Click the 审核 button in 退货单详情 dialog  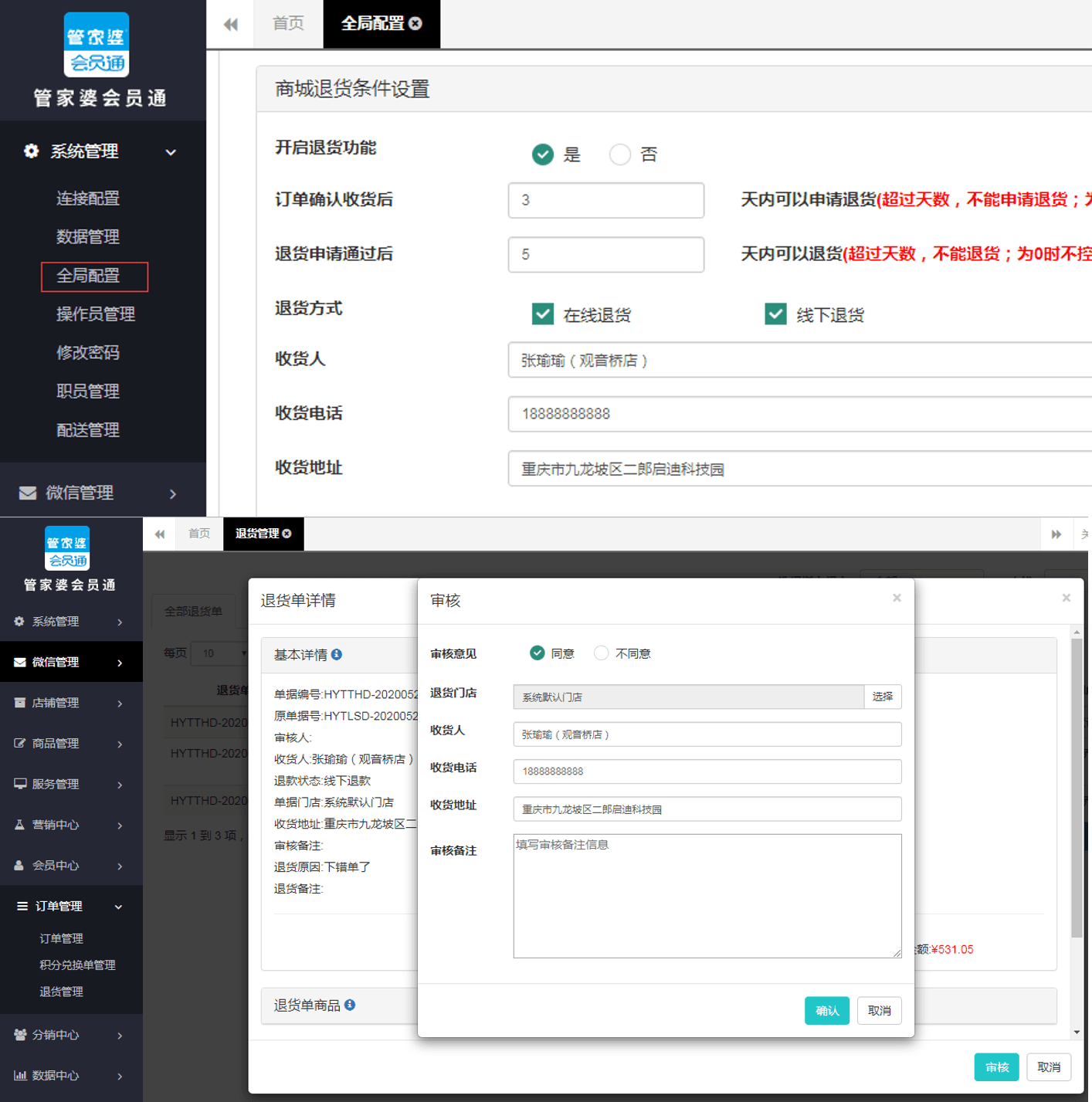click(996, 1066)
